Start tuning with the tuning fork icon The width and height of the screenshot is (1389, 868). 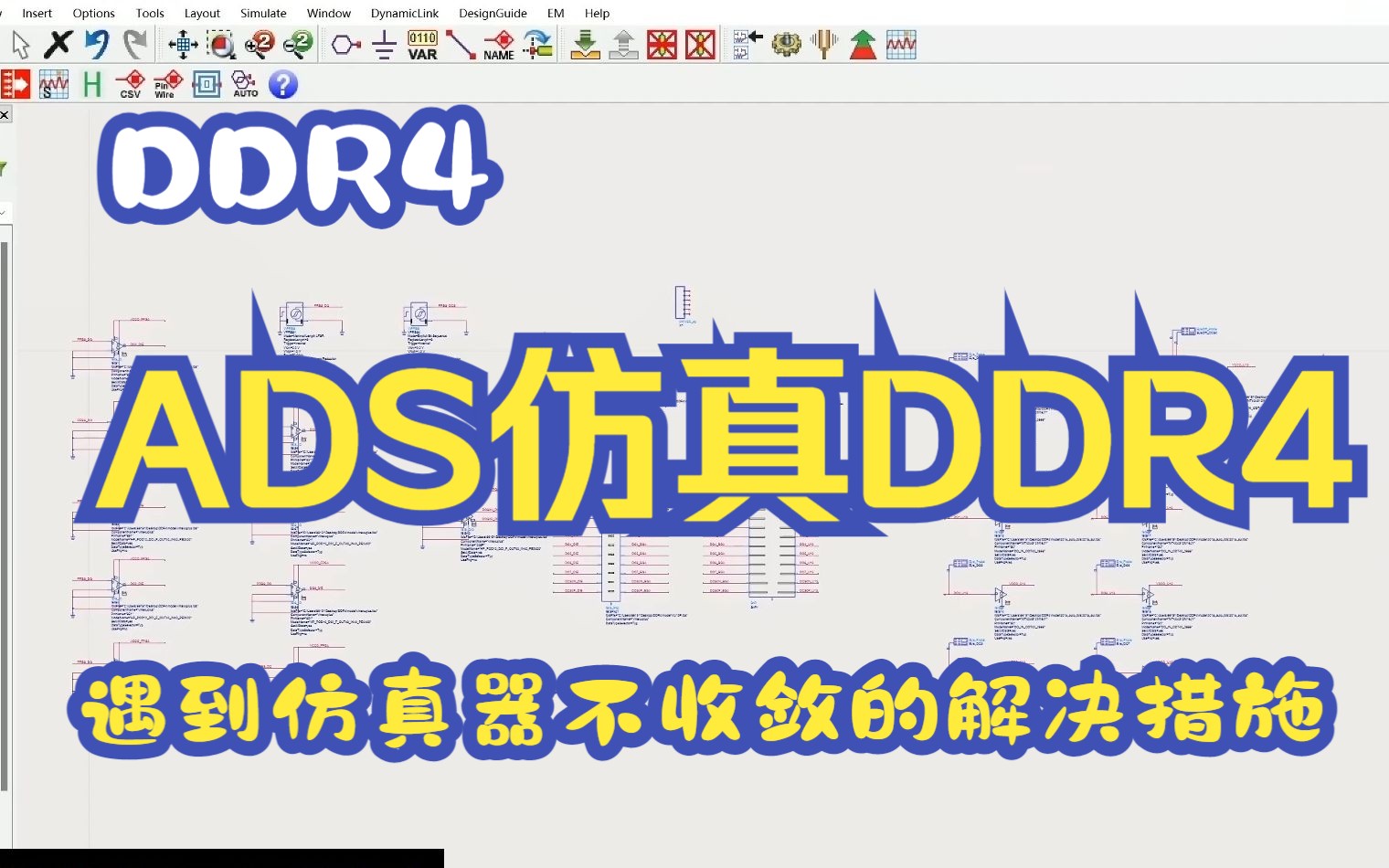tap(823, 44)
